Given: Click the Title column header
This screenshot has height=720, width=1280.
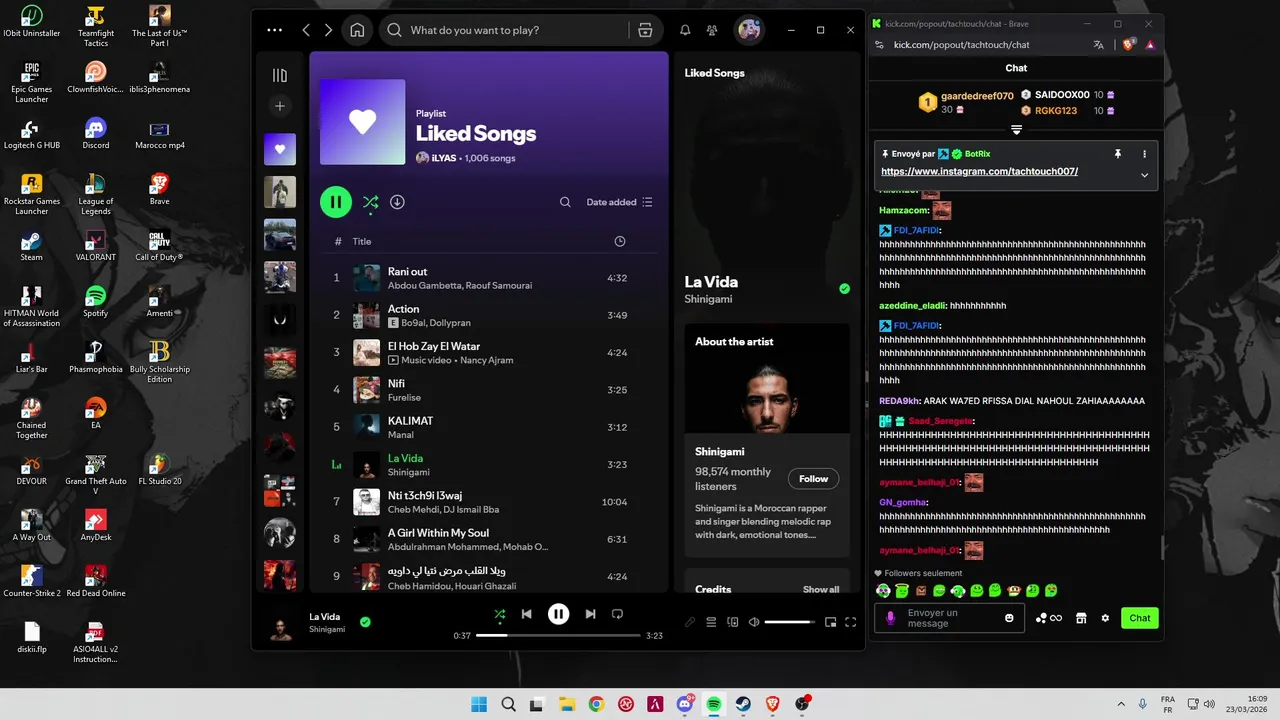Looking at the screenshot, I should coord(361,242).
